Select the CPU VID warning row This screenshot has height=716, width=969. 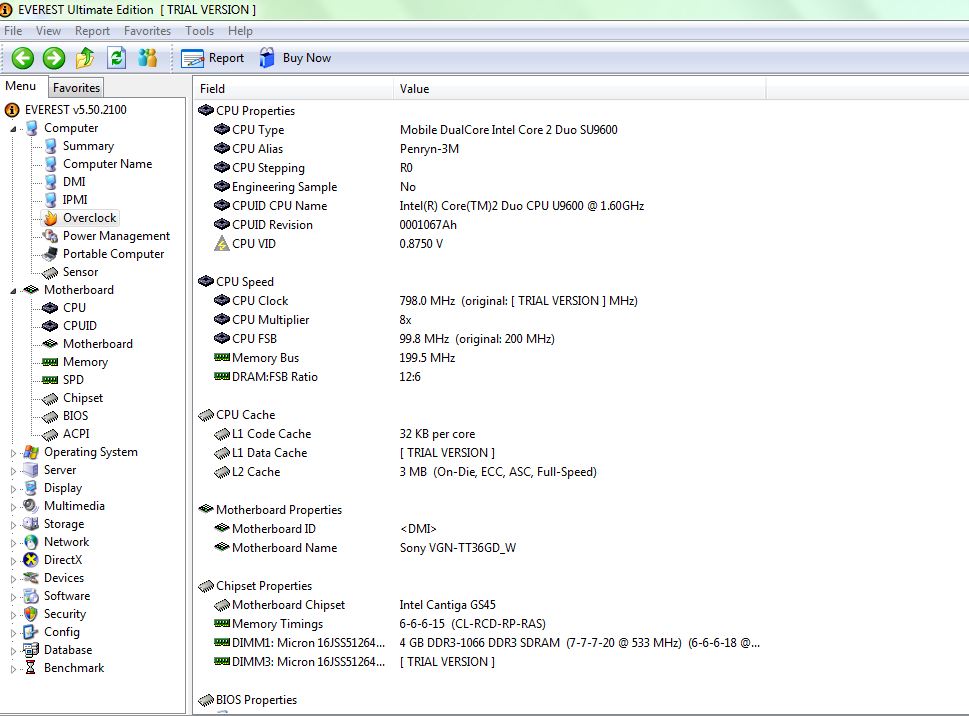point(479,244)
